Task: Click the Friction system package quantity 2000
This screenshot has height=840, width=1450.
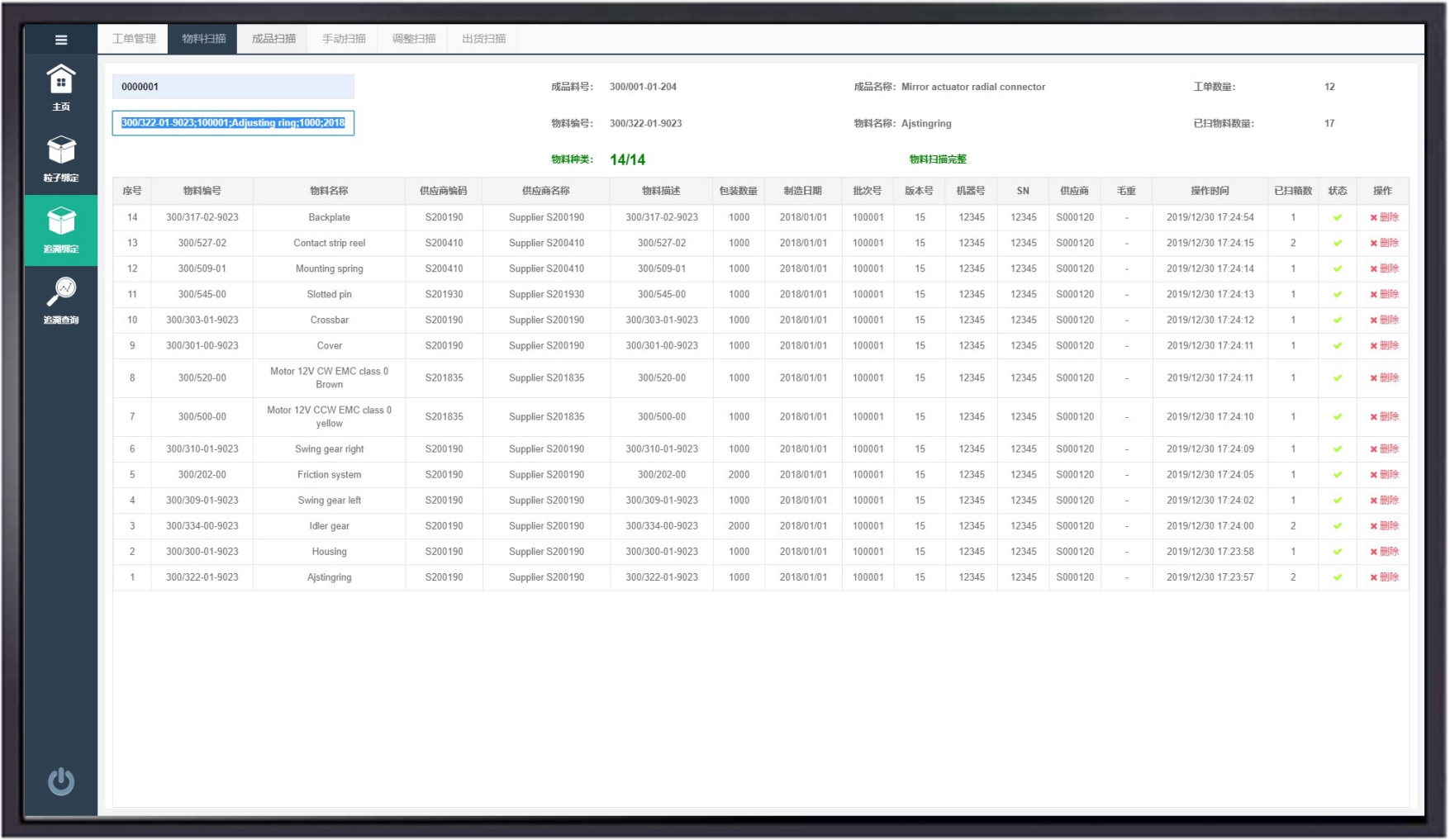Action: (x=739, y=474)
